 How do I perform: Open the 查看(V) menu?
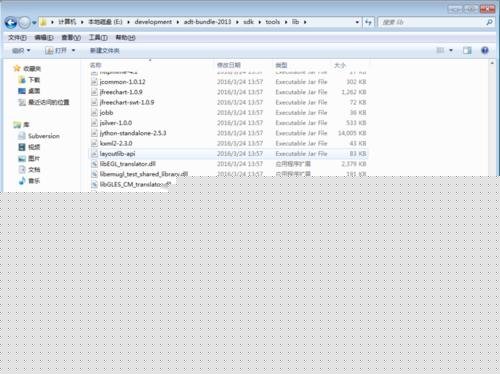coord(71,37)
